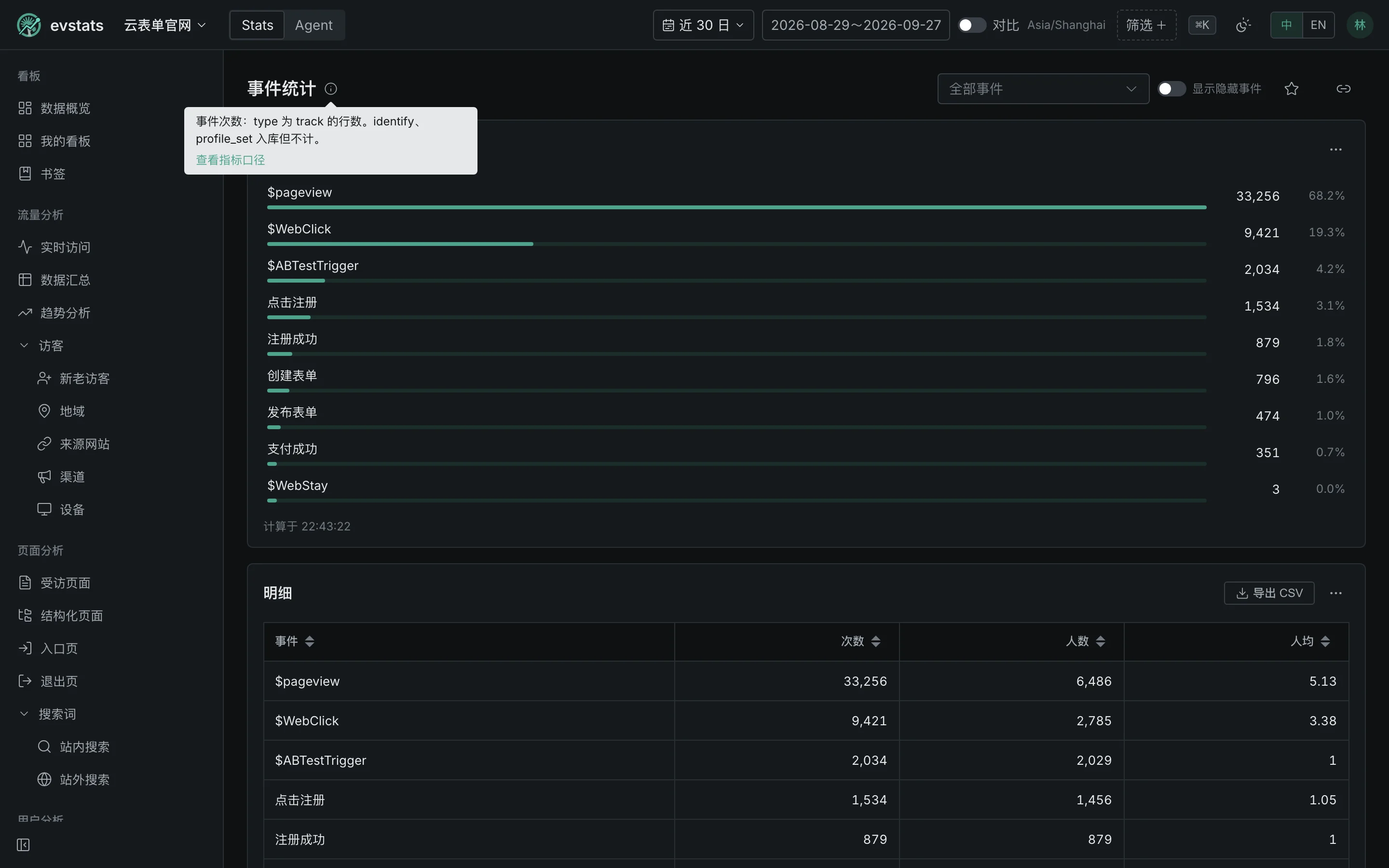Switch interface language to EN
Image resolution: width=1389 pixels, height=868 pixels.
(x=1319, y=25)
